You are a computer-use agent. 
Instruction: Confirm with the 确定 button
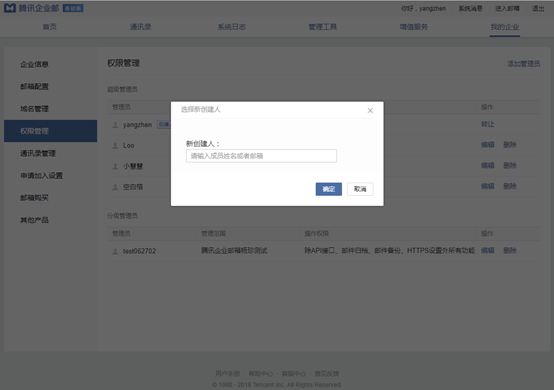(x=329, y=189)
